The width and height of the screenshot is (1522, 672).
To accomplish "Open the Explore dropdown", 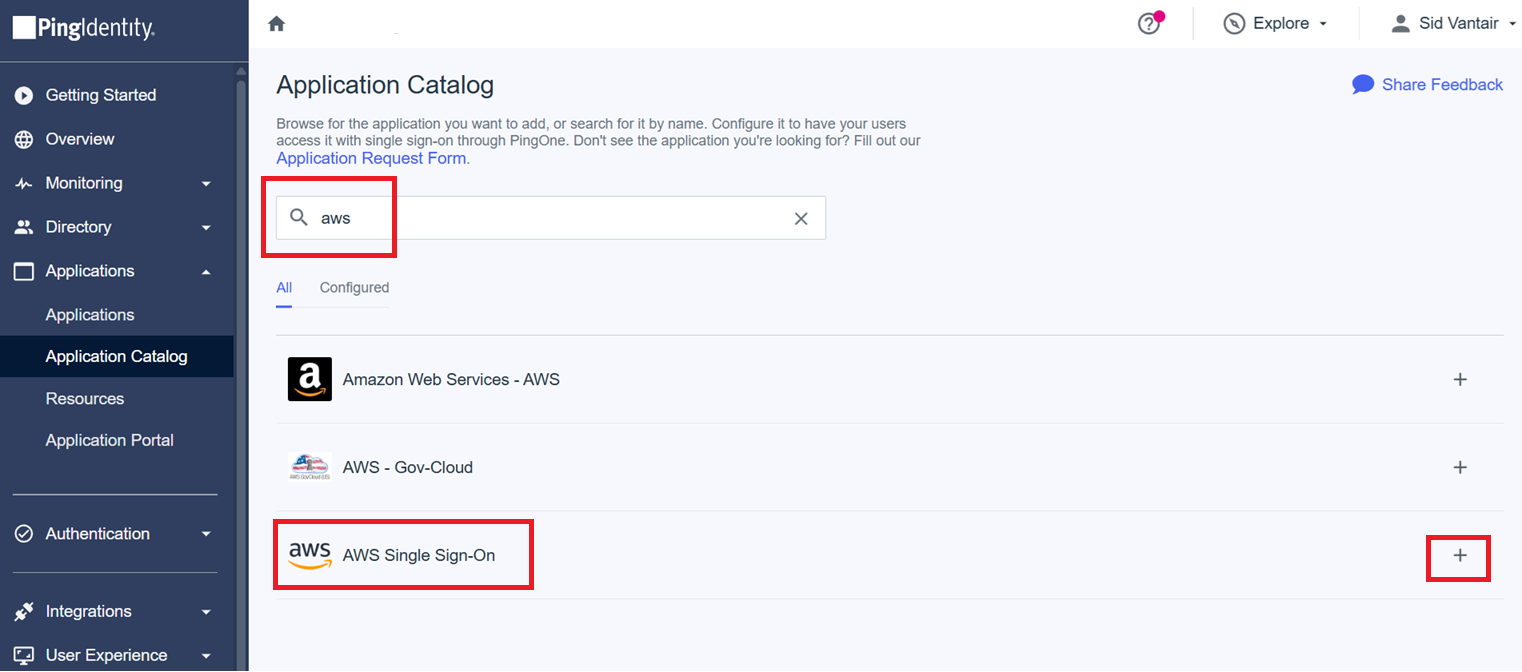I will [x=1276, y=22].
